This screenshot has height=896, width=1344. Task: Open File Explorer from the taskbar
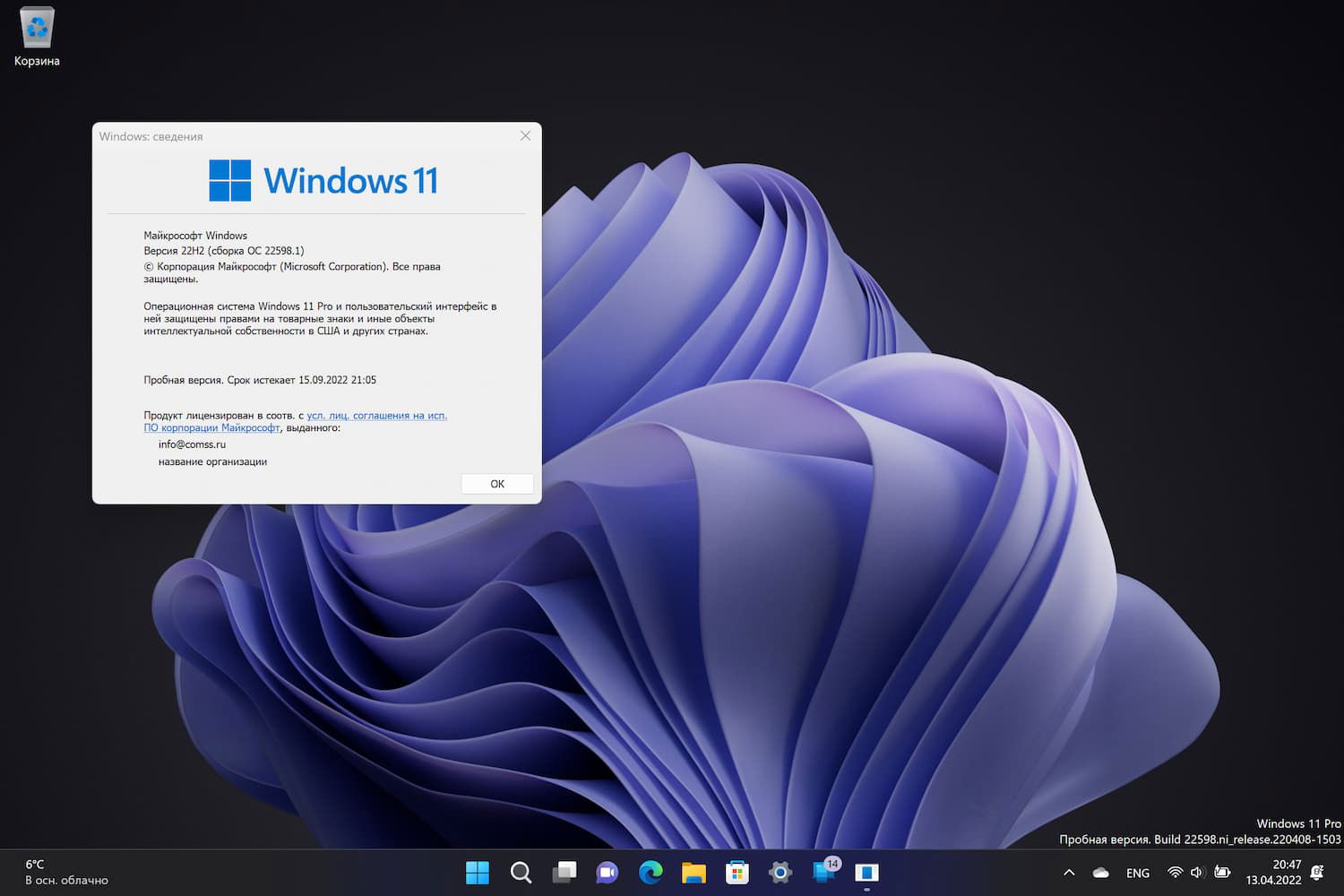[x=694, y=872]
